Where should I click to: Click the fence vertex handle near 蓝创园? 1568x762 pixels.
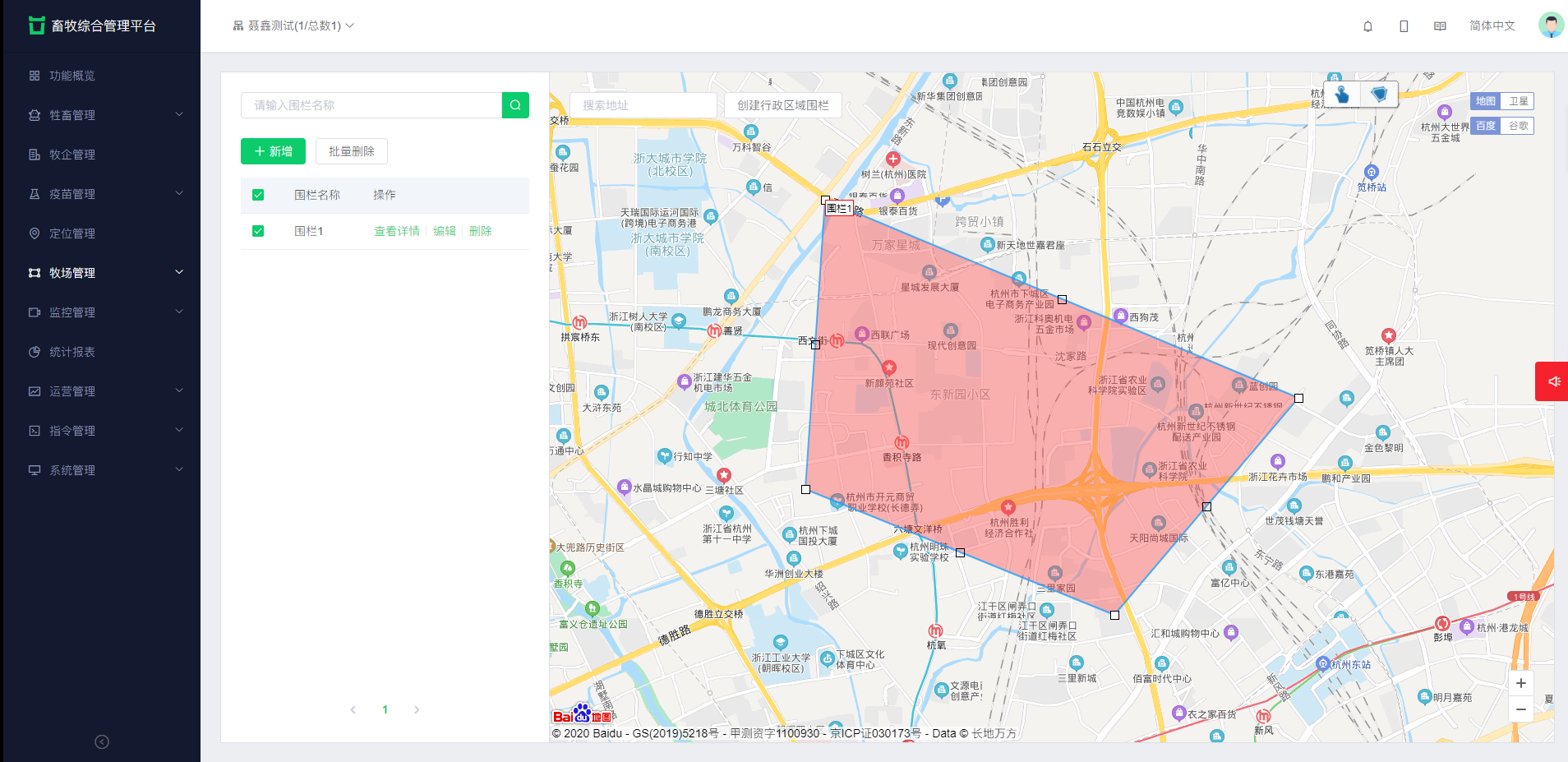pyautogui.click(x=1298, y=398)
